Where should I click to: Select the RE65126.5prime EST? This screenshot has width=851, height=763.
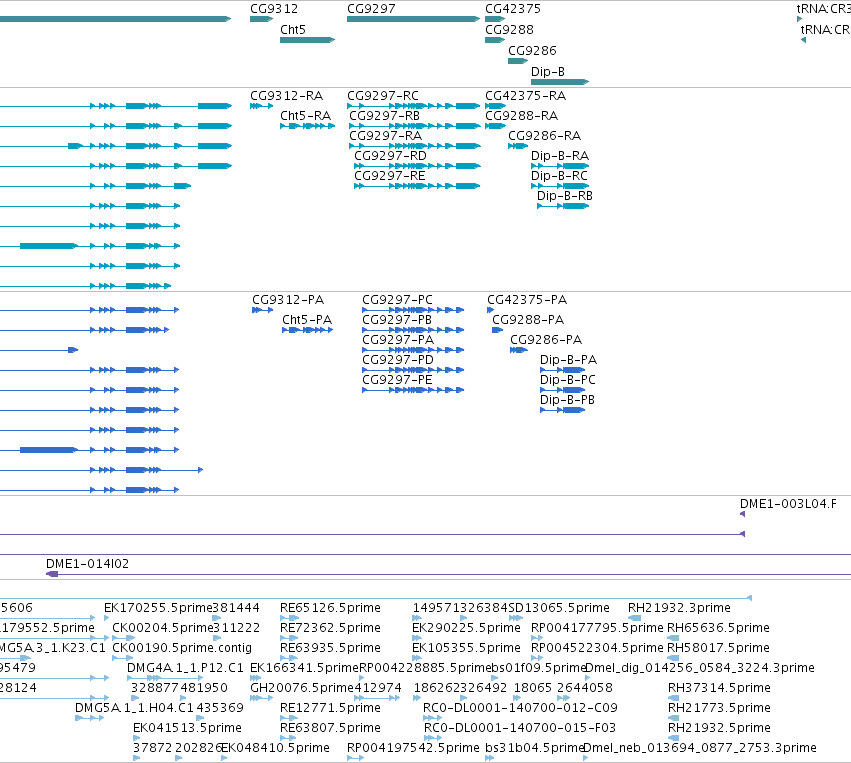289,618
